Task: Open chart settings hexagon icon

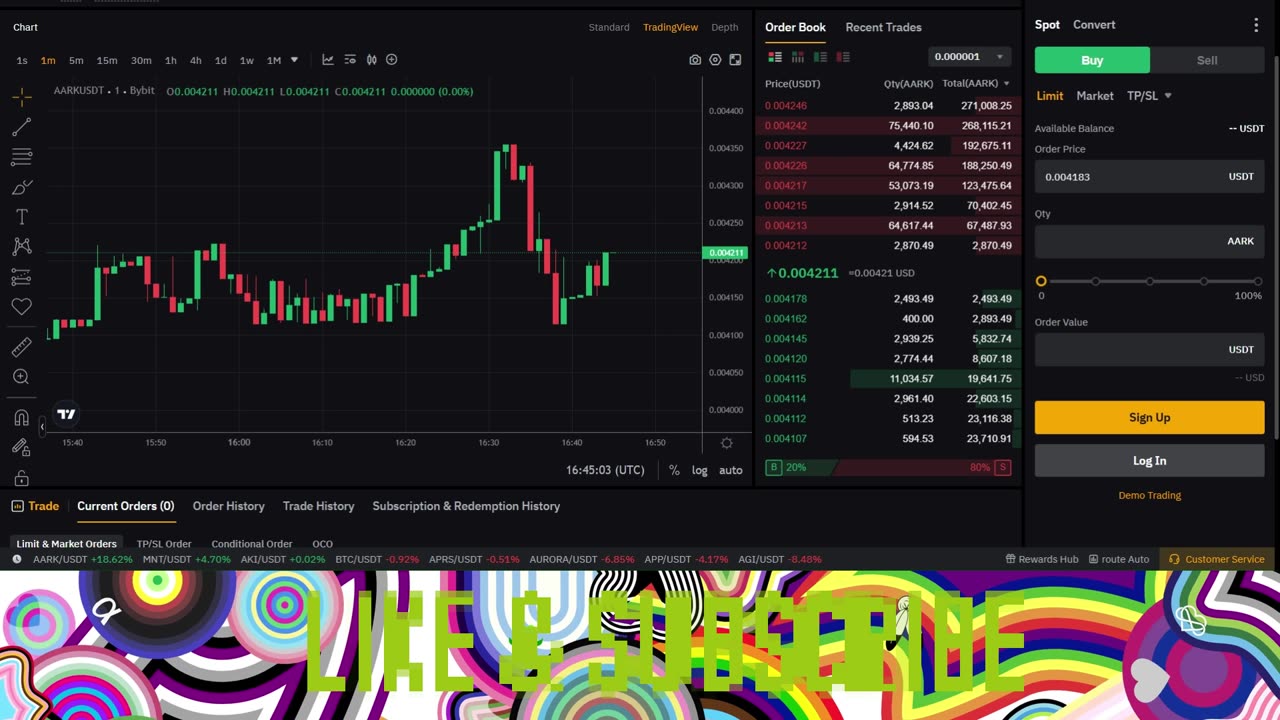Action: [715, 60]
